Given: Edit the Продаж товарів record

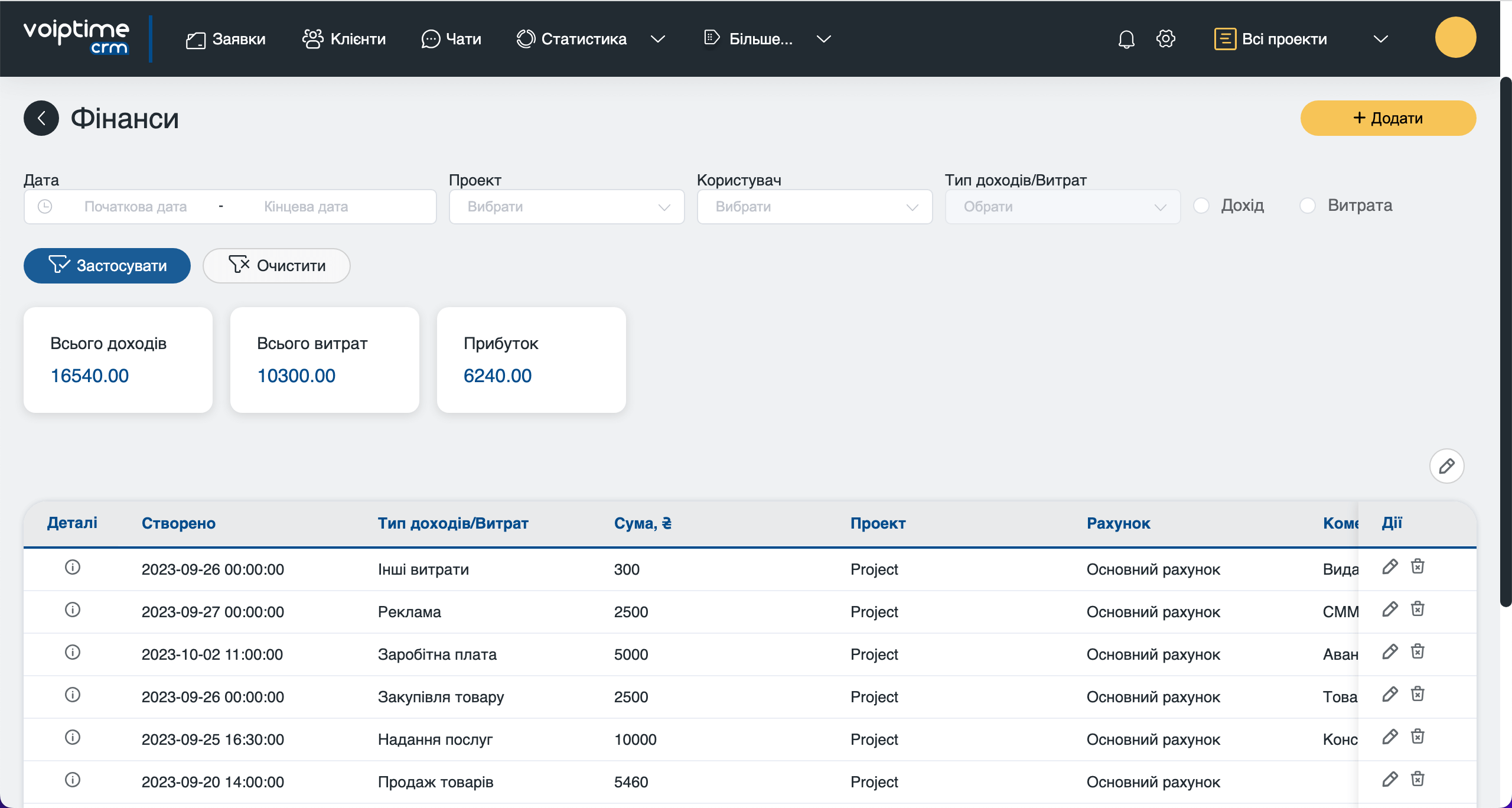Looking at the screenshot, I should pyautogui.click(x=1390, y=779).
